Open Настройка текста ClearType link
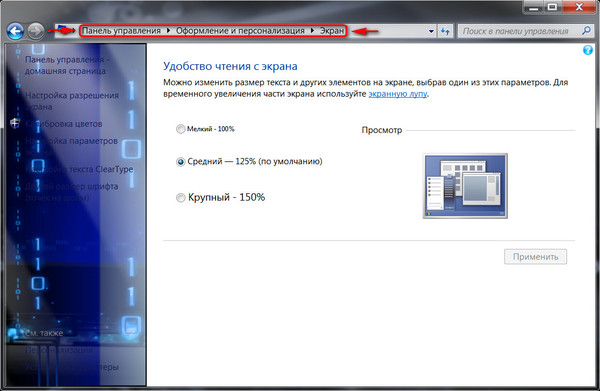Viewport: 600px width, 391px height. click(x=79, y=169)
